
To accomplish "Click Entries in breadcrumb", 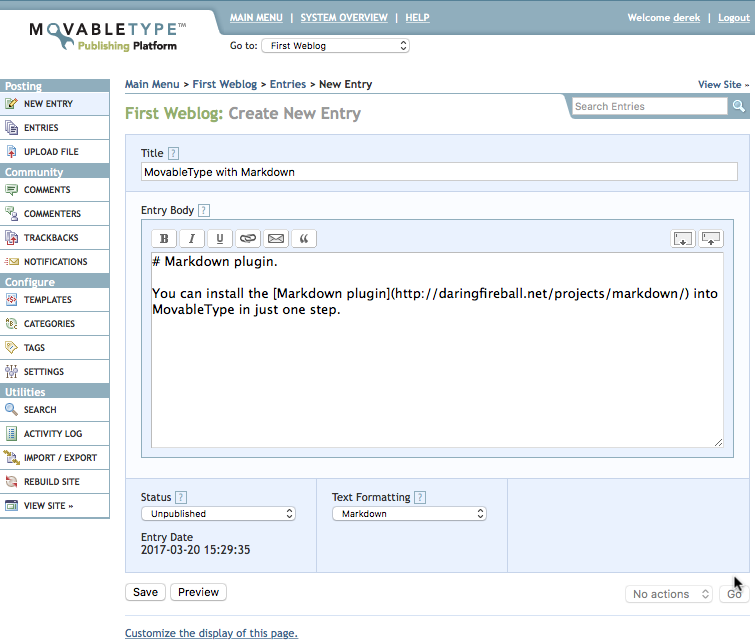I will [x=288, y=84].
